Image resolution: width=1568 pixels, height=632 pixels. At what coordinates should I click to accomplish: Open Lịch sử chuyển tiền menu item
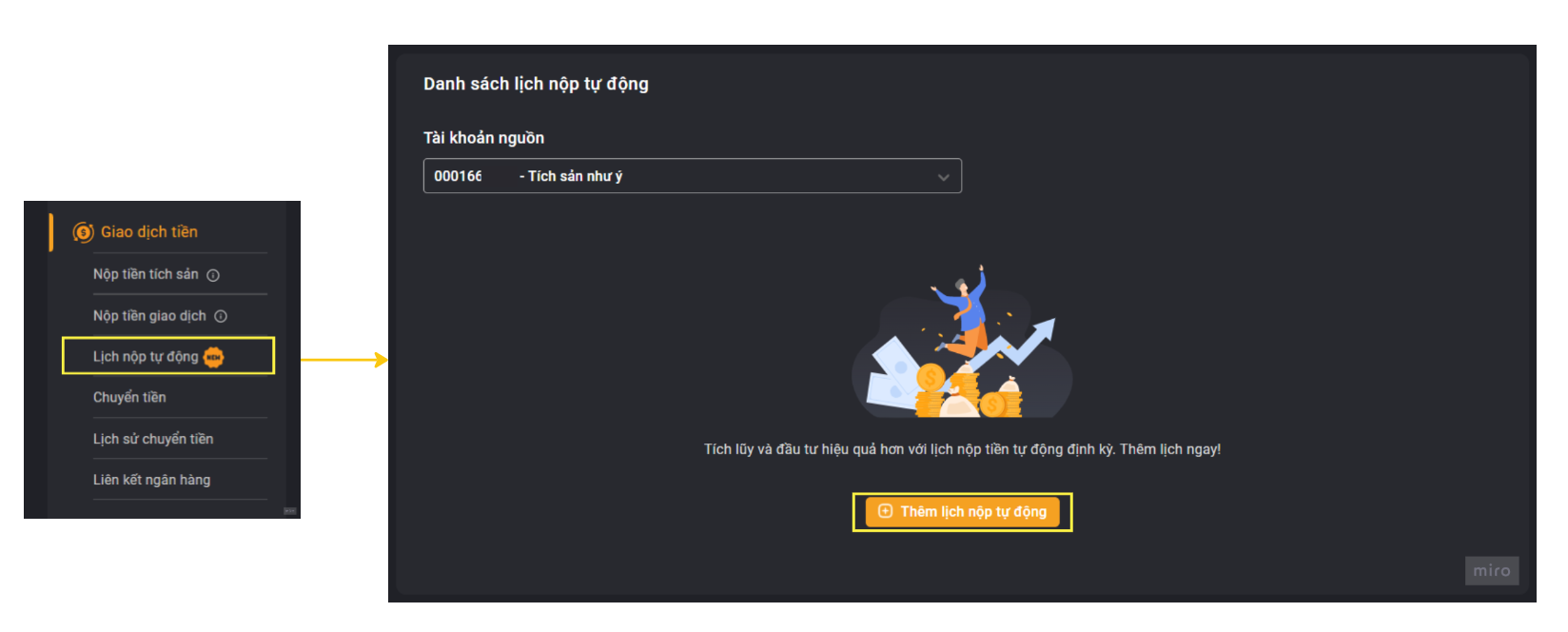[153, 439]
